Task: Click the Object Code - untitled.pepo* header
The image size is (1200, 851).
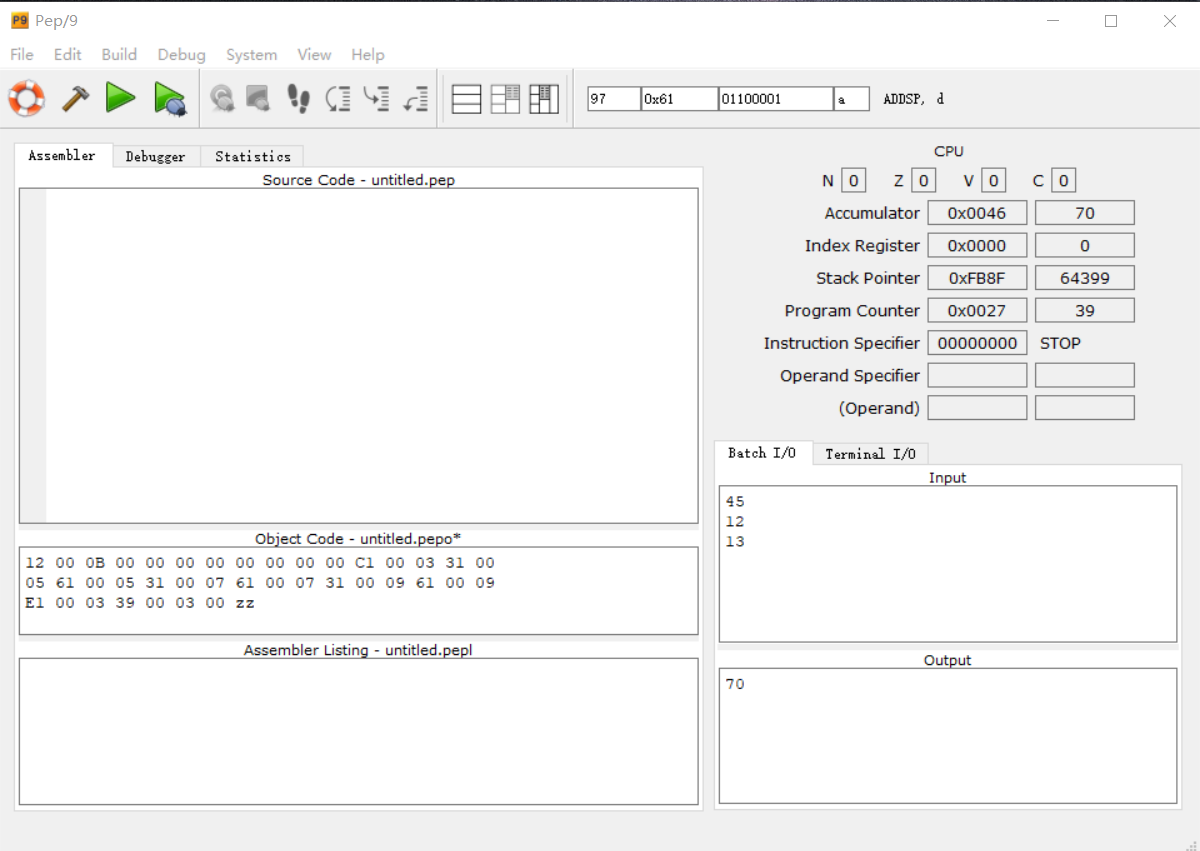Action: click(358, 539)
